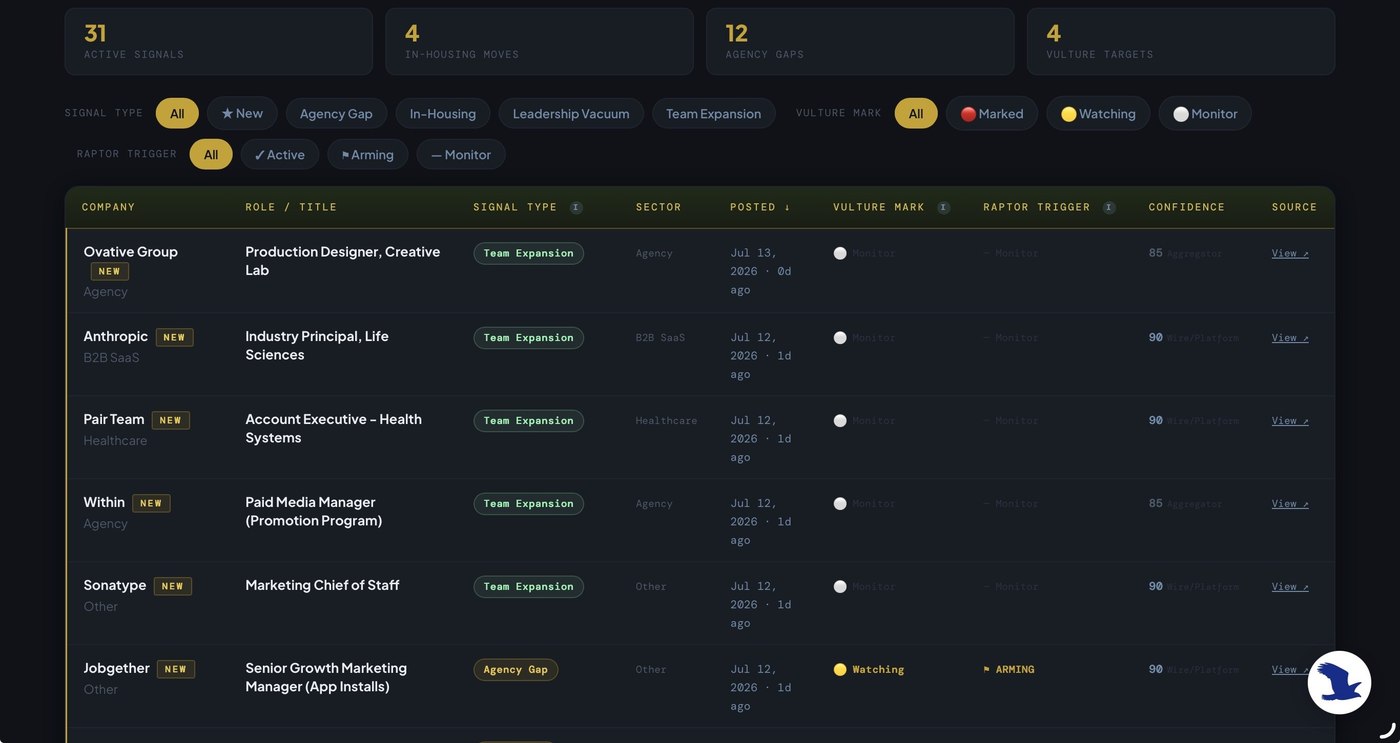
Task: Open View link for Jobgether
Action: pyautogui.click(x=1290, y=669)
